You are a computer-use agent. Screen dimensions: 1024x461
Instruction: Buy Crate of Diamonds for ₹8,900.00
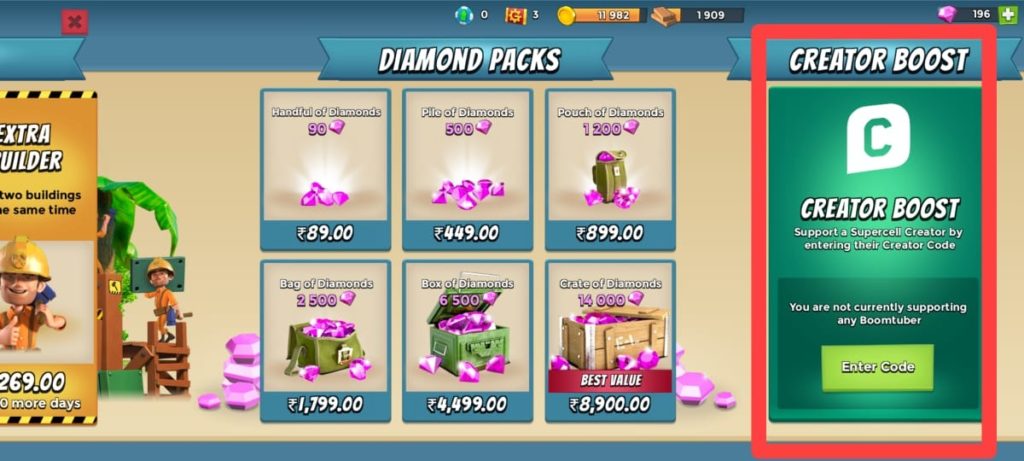(x=610, y=341)
